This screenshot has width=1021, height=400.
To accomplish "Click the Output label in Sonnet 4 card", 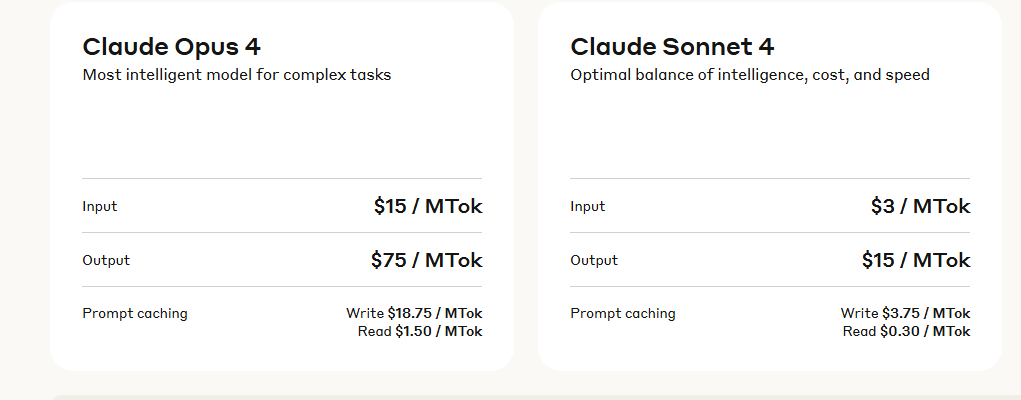I will (x=594, y=261).
